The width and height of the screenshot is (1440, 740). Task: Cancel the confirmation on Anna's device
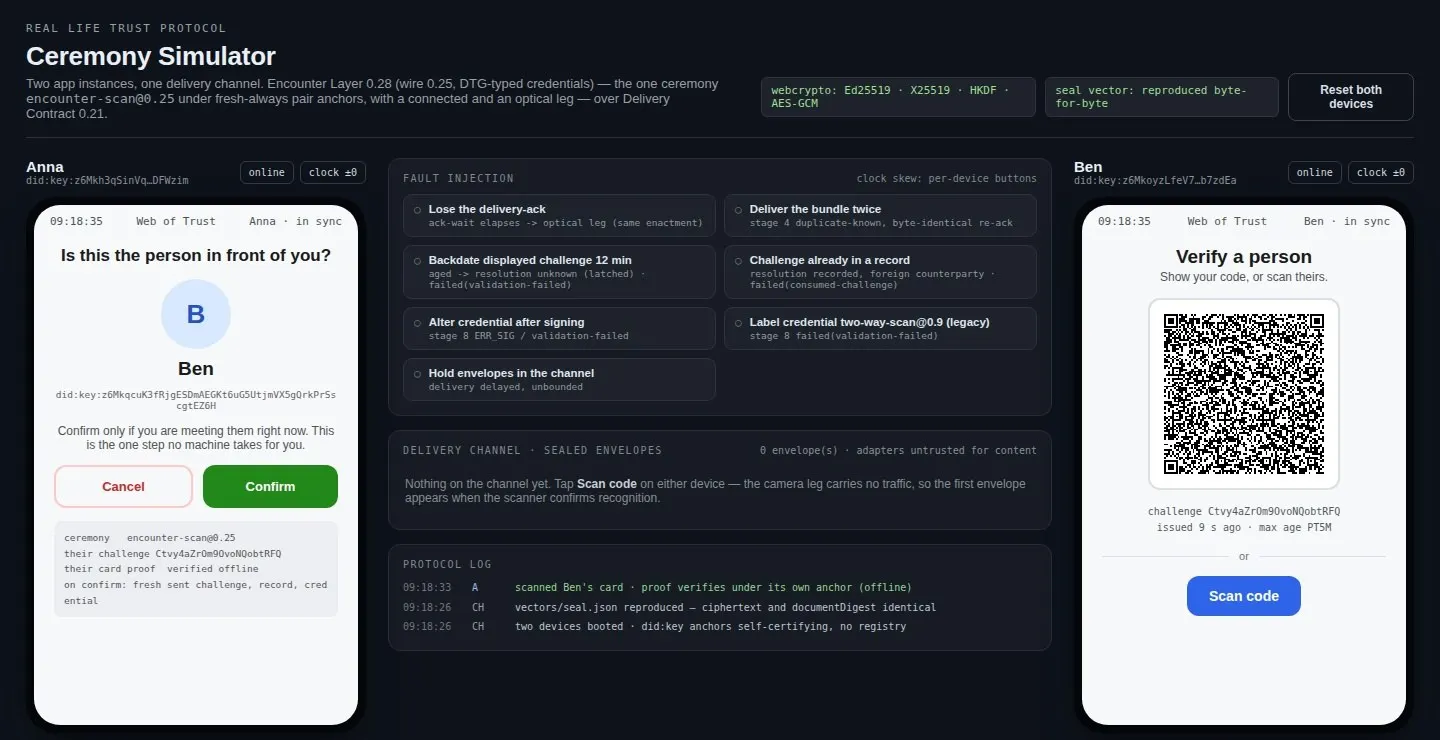point(123,486)
